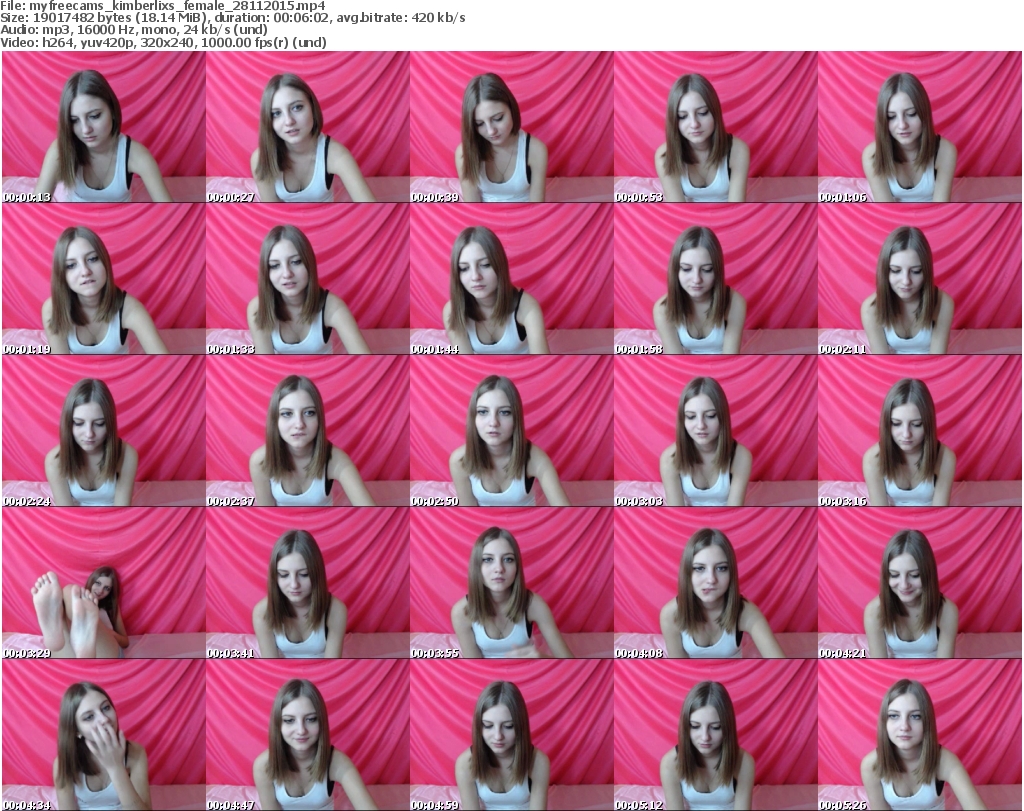Open the thumbnail stamped 00:03:41
The image size is (1024, 811).
pyautogui.click(x=308, y=583)
